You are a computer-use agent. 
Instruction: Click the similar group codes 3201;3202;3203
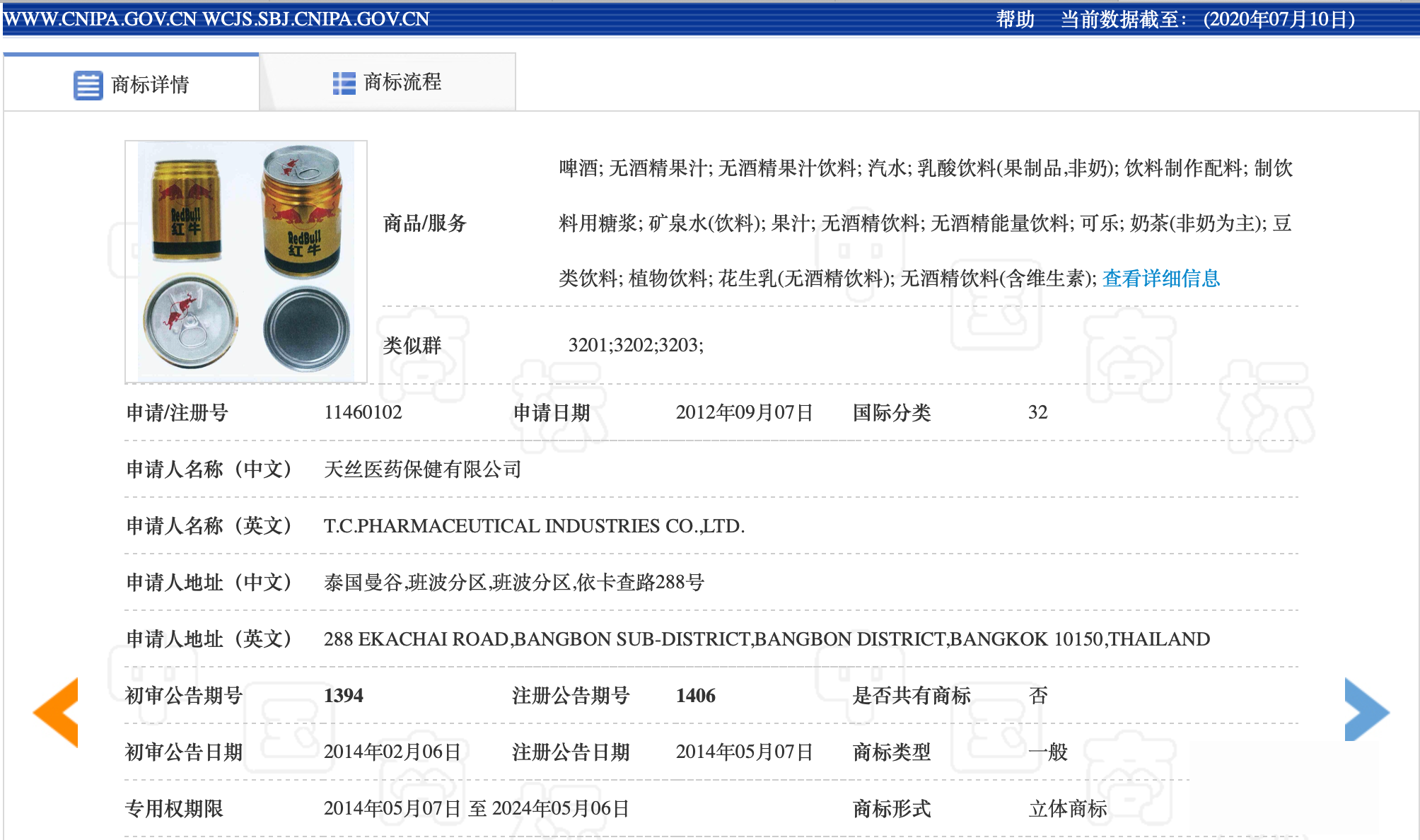click(x=635, y=345)
